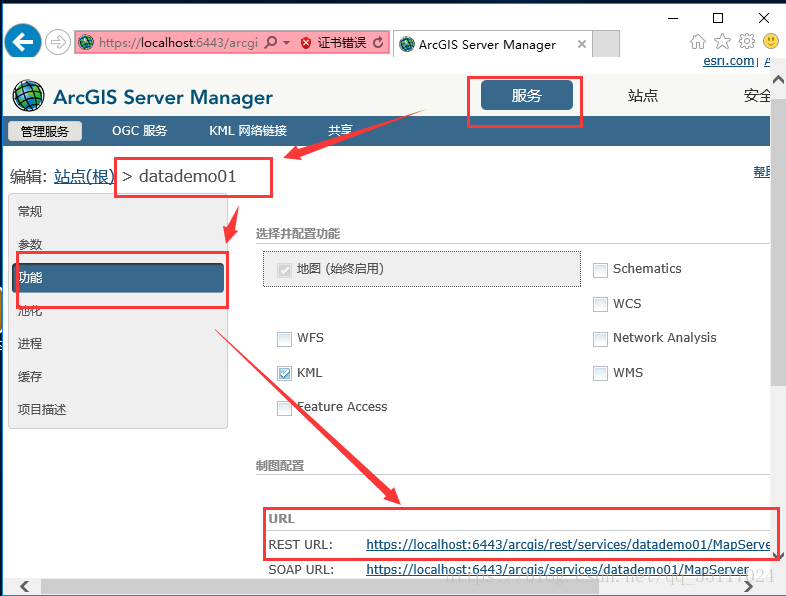This screenshot has height=596, width=786.
Task: Enable the Schematics checkbox
Action: click(x=600, y=270)
